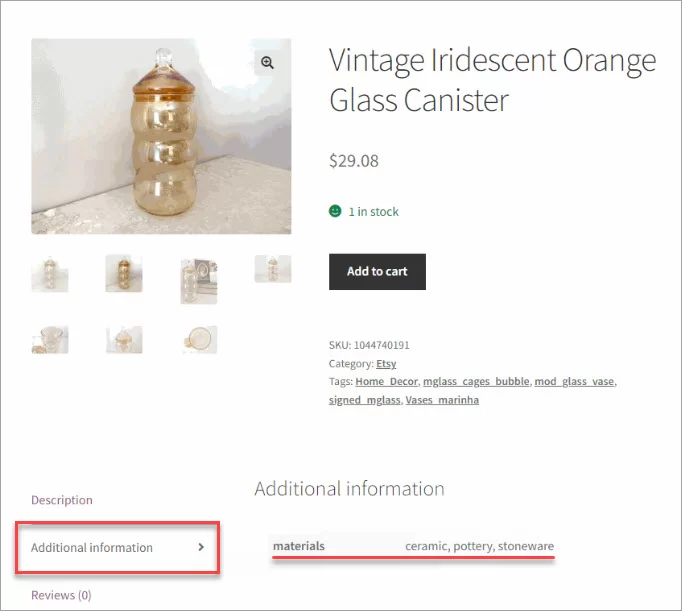
Task: Click the Add to cart button
Action: click(x=377, y=271)
